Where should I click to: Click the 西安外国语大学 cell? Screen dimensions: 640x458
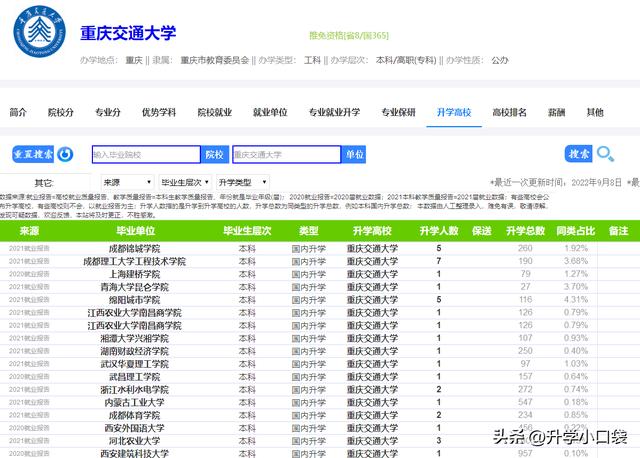click(x=134, y=428)
